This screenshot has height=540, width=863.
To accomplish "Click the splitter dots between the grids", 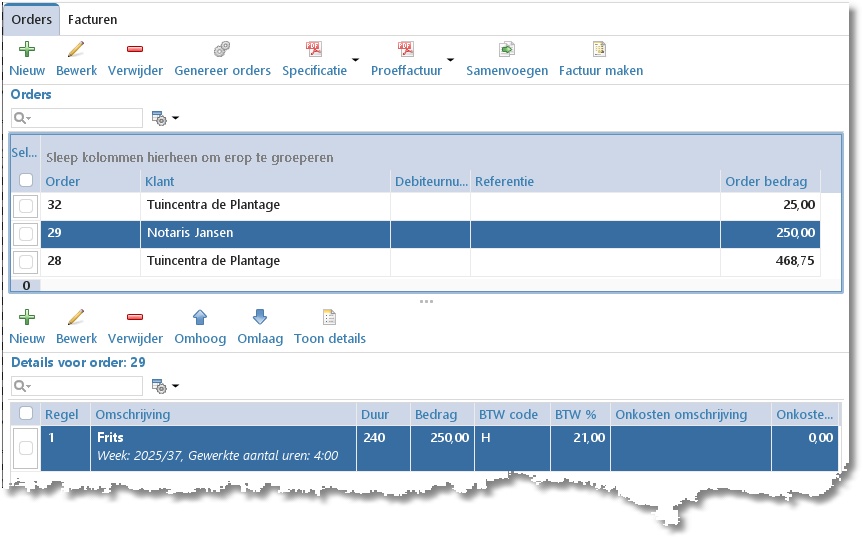I will coord(426,302).
